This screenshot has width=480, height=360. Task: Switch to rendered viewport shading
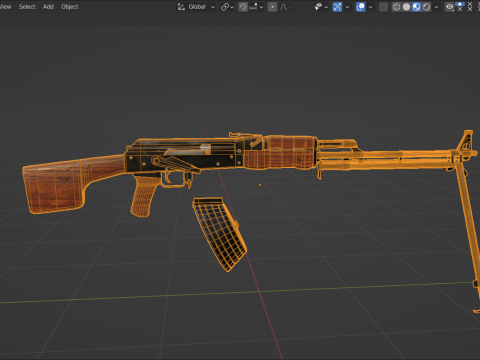coord(426,7)
